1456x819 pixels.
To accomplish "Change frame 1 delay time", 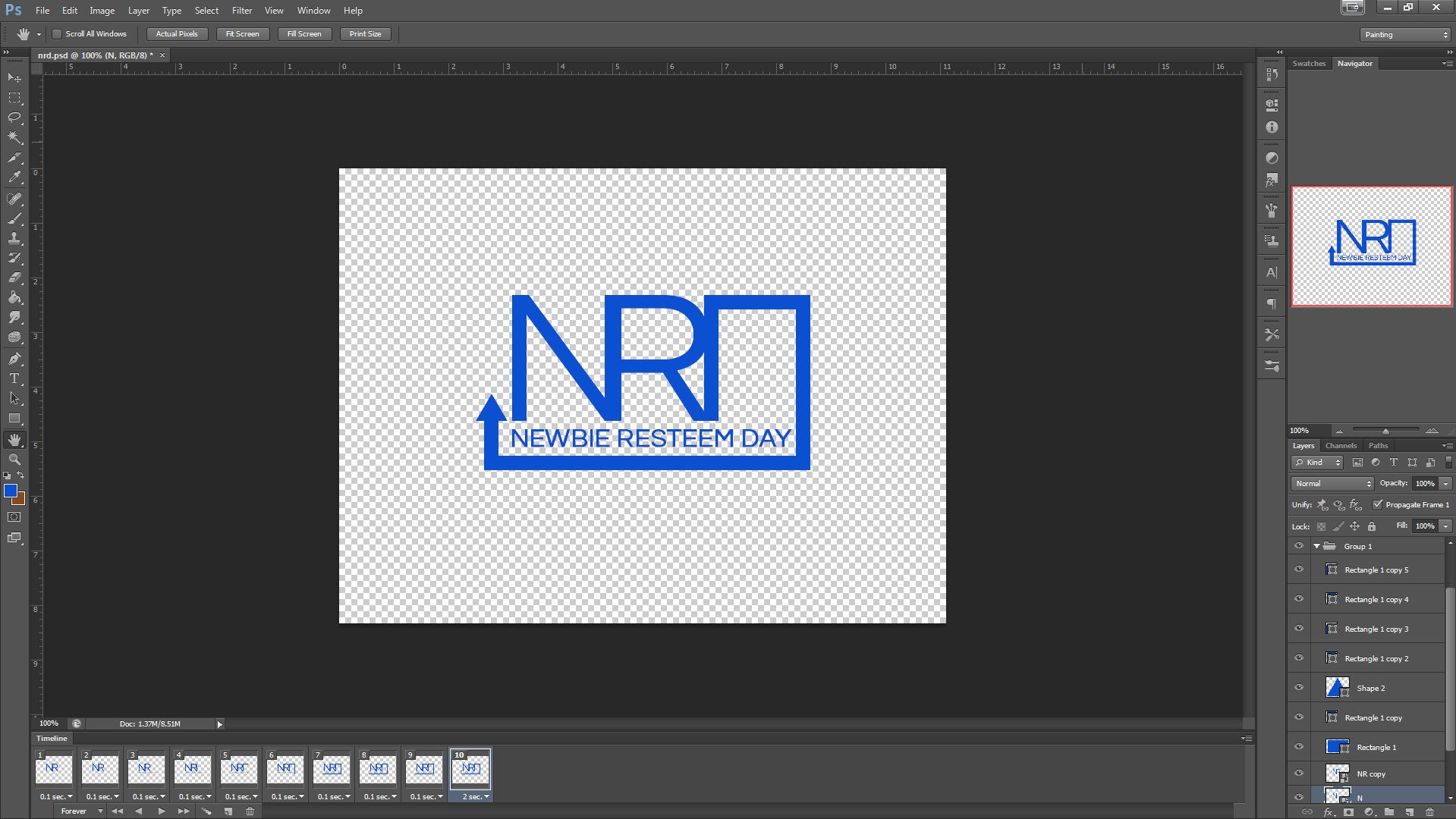I will coord(56,796).
